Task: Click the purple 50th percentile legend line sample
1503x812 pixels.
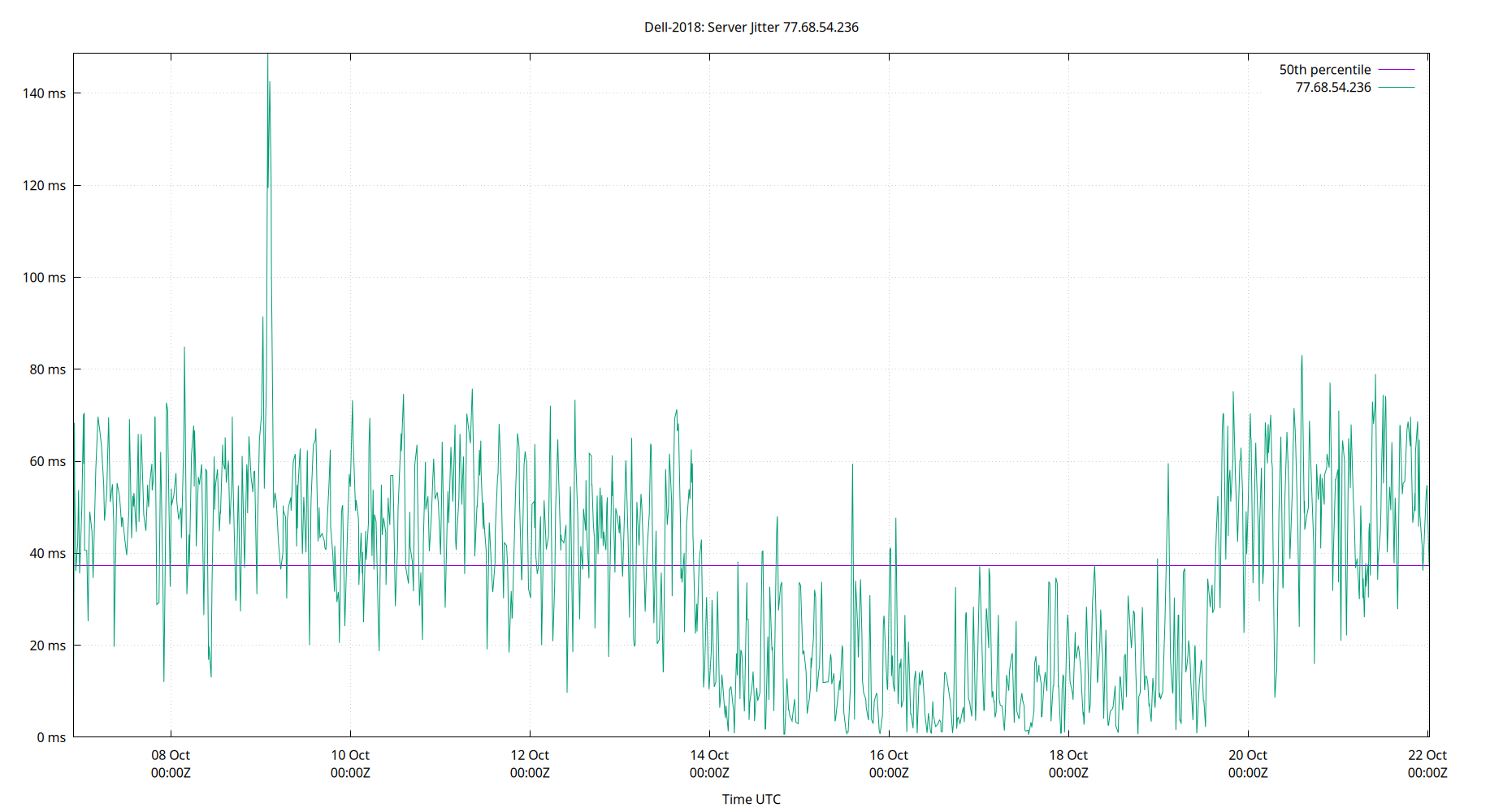Action: point(1397,70)
